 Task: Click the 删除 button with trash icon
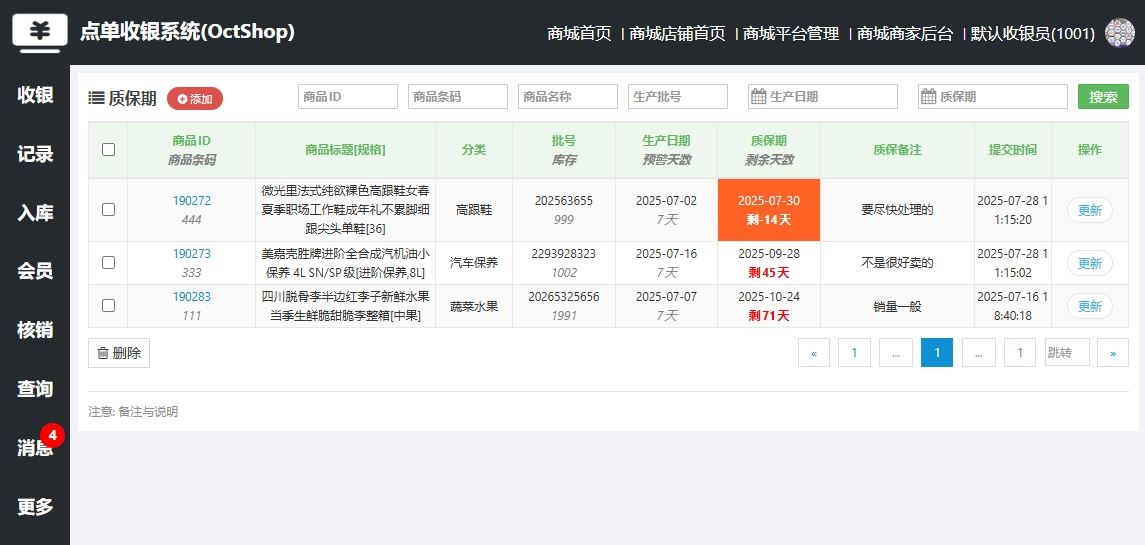tap(119, 353)
